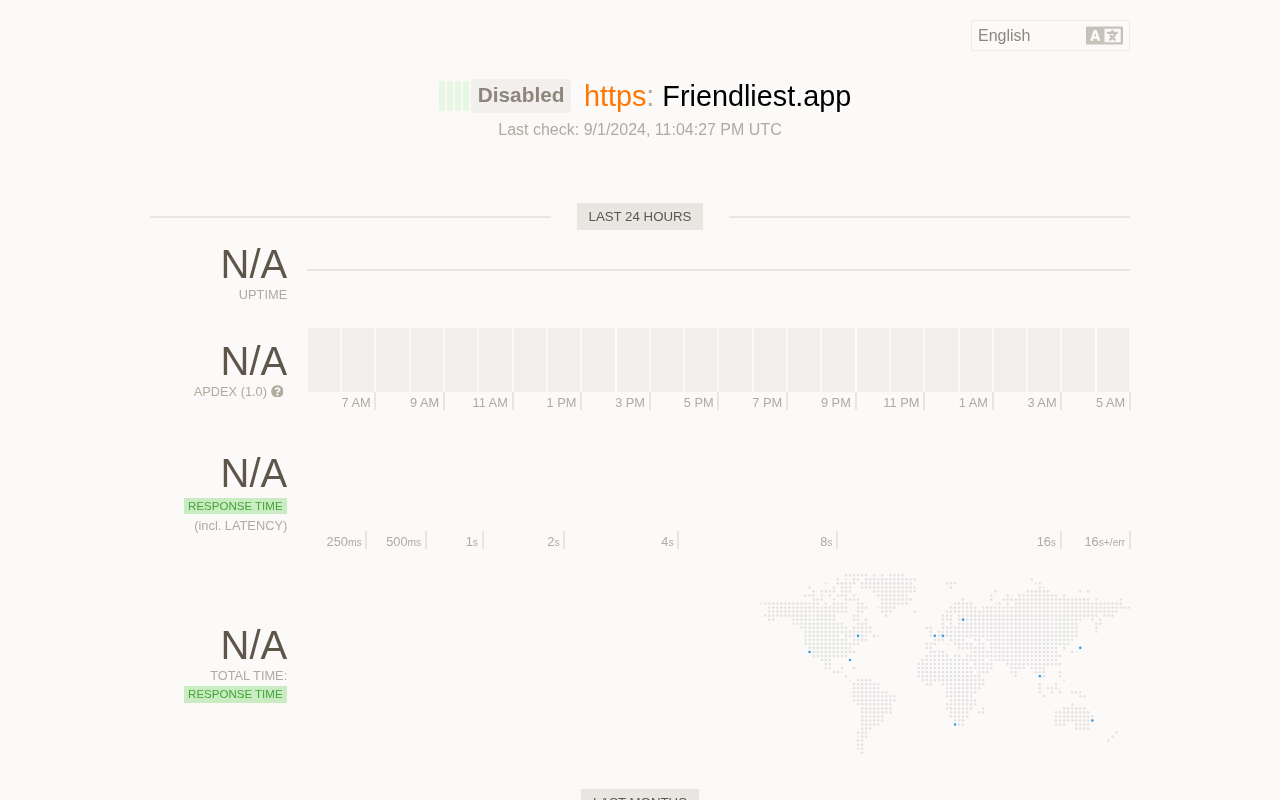Click the Last check timestamp text
The image size is (1280, 800).
pos(640,130)
